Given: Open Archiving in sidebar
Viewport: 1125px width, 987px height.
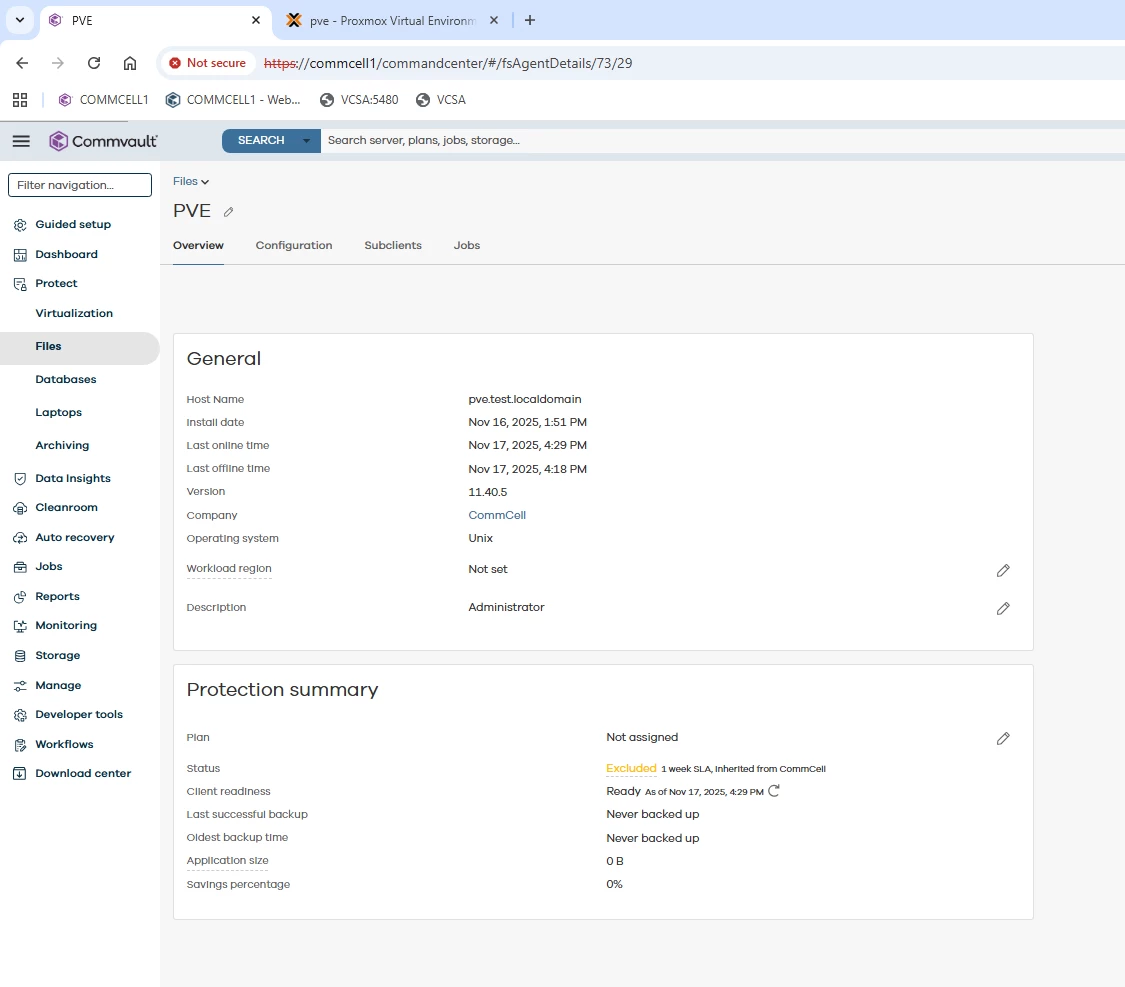Looking at the screenshot, I should click(x=62, y=445).
